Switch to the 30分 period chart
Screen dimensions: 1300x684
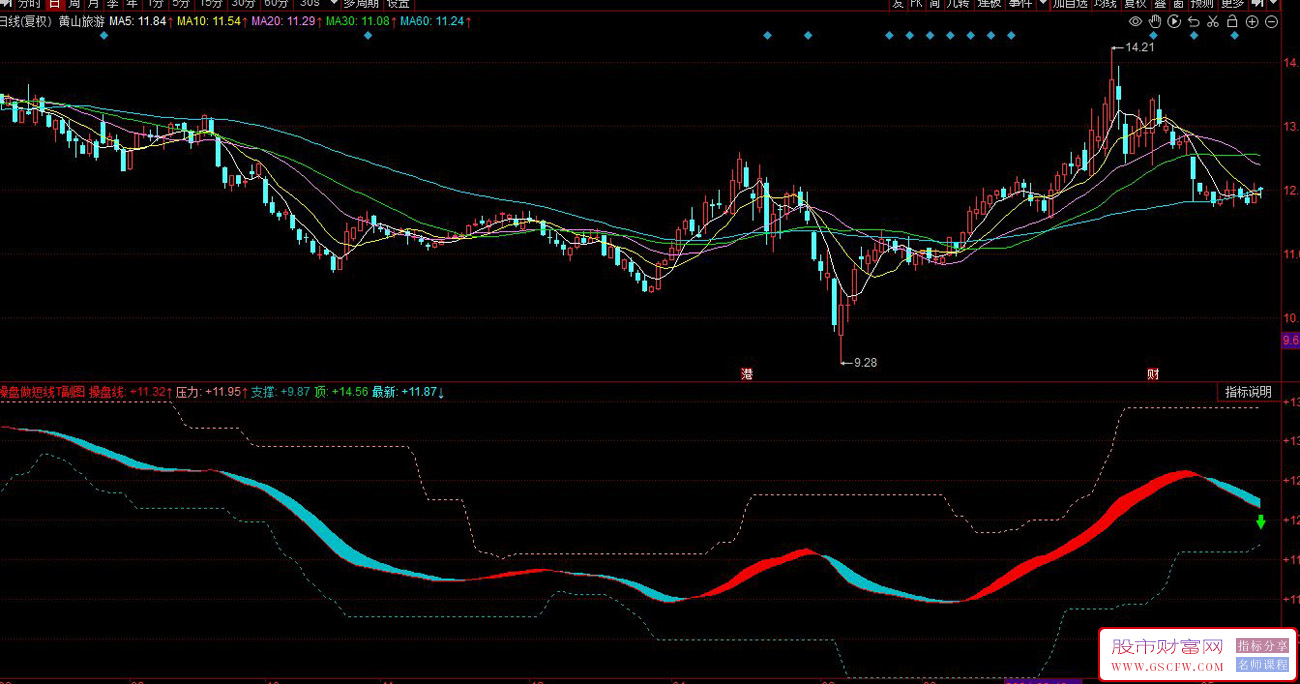coord(244,4)
